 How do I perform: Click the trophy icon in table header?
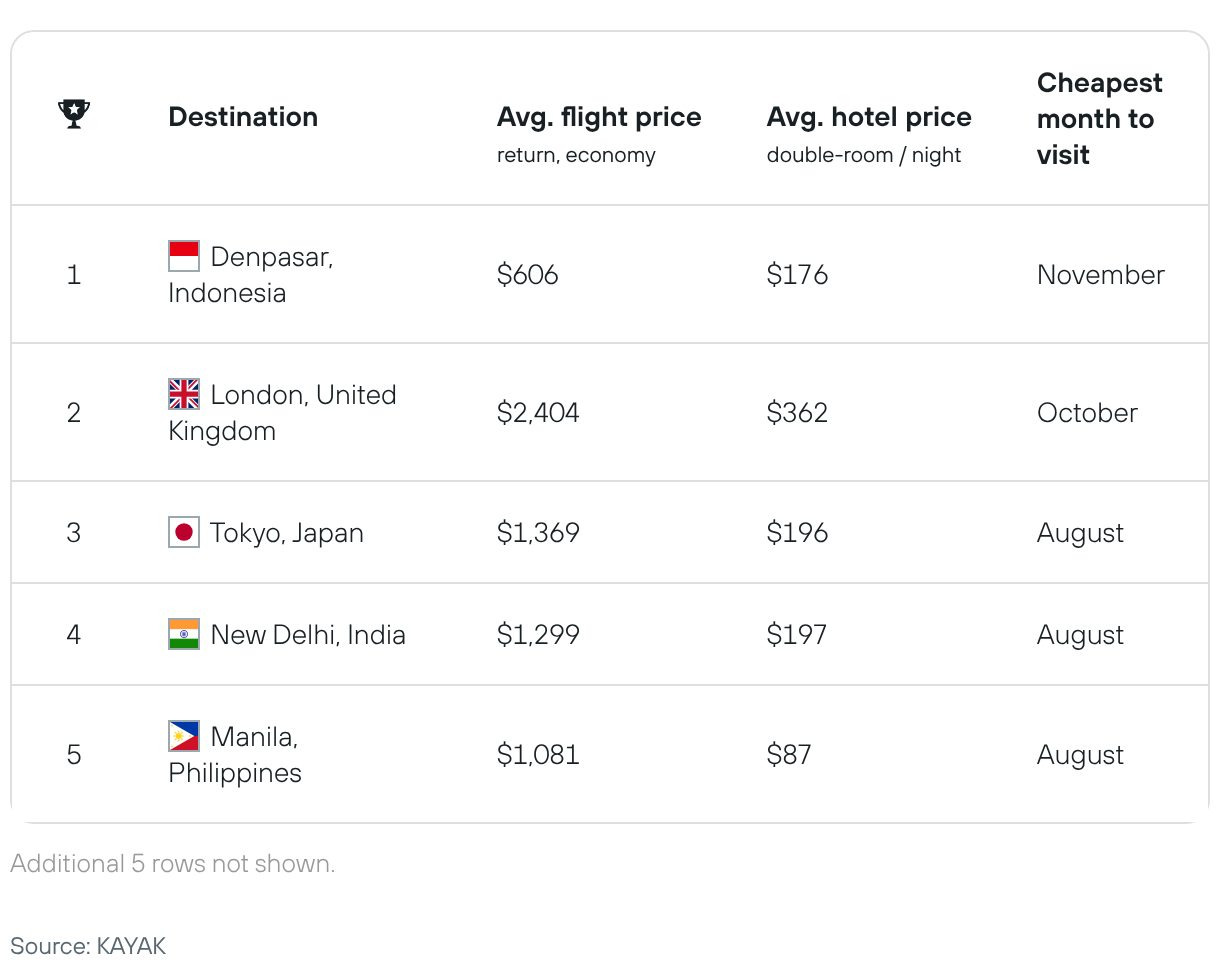[74, 114]
